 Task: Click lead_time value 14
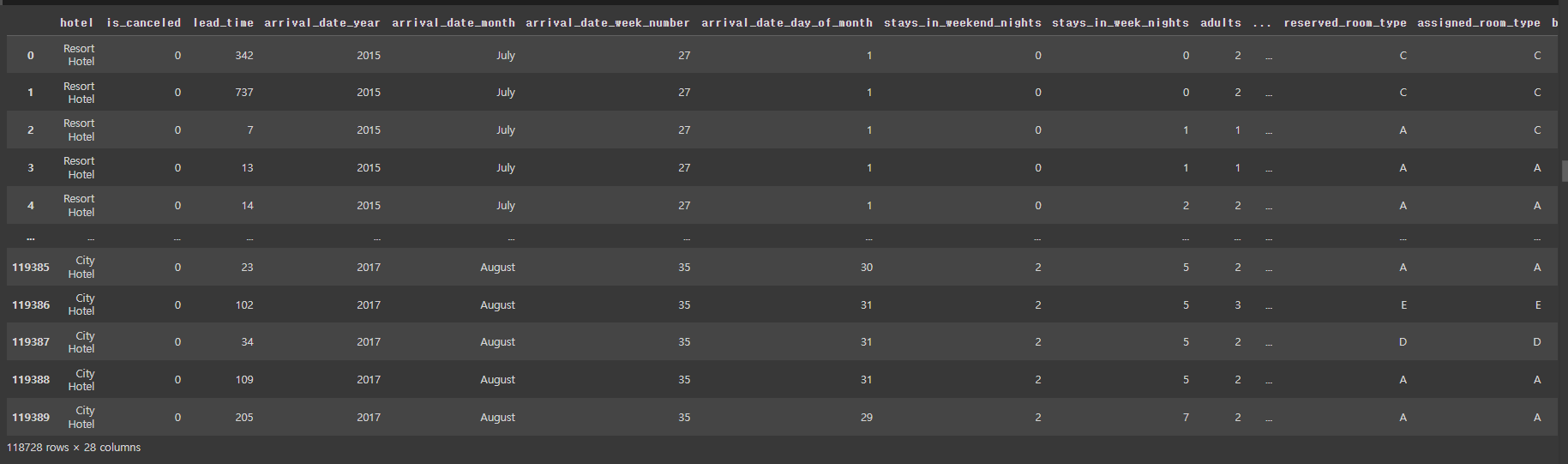pos(247,206)
